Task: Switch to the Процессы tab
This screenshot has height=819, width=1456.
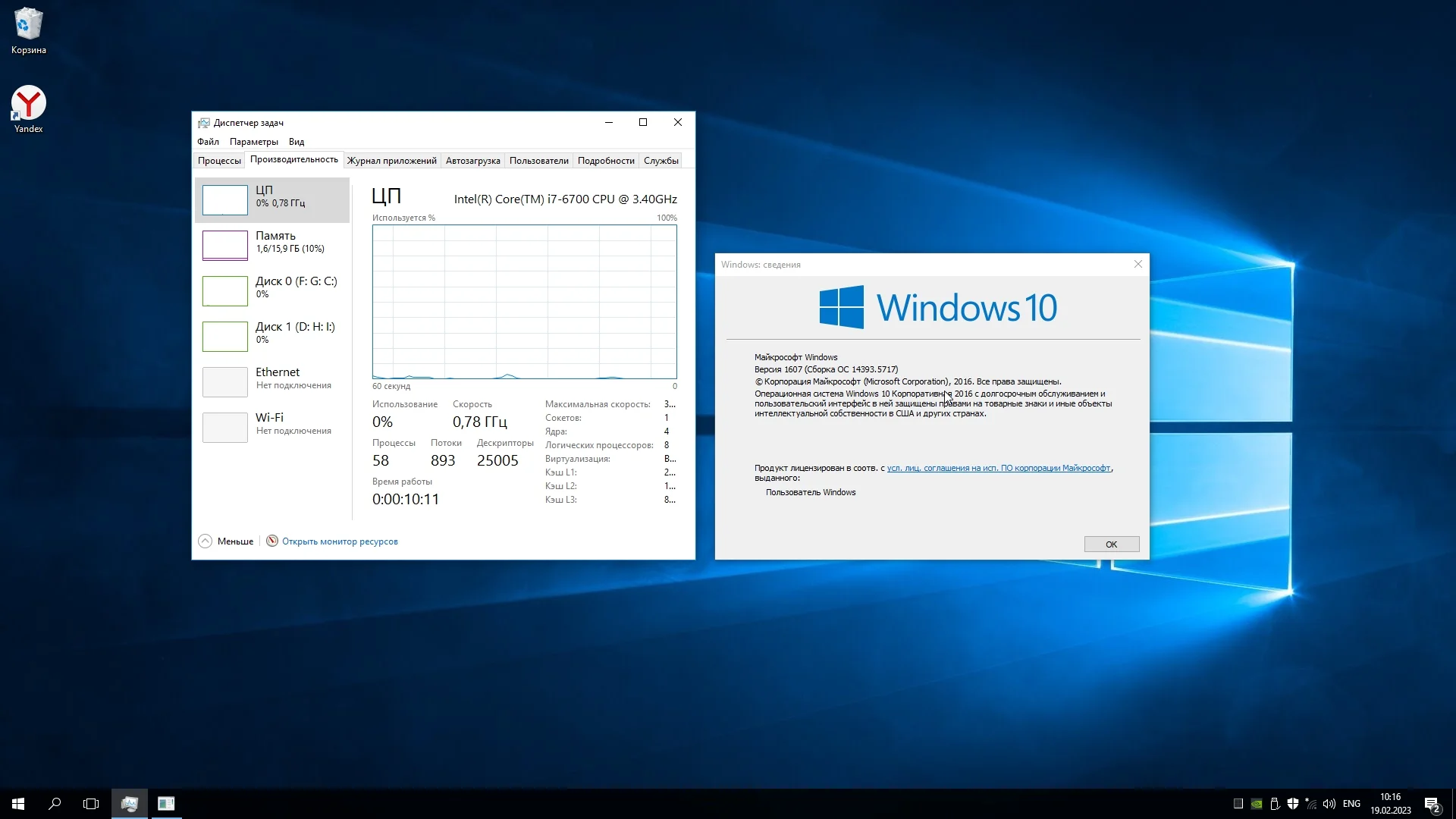Action: [219, 161]
